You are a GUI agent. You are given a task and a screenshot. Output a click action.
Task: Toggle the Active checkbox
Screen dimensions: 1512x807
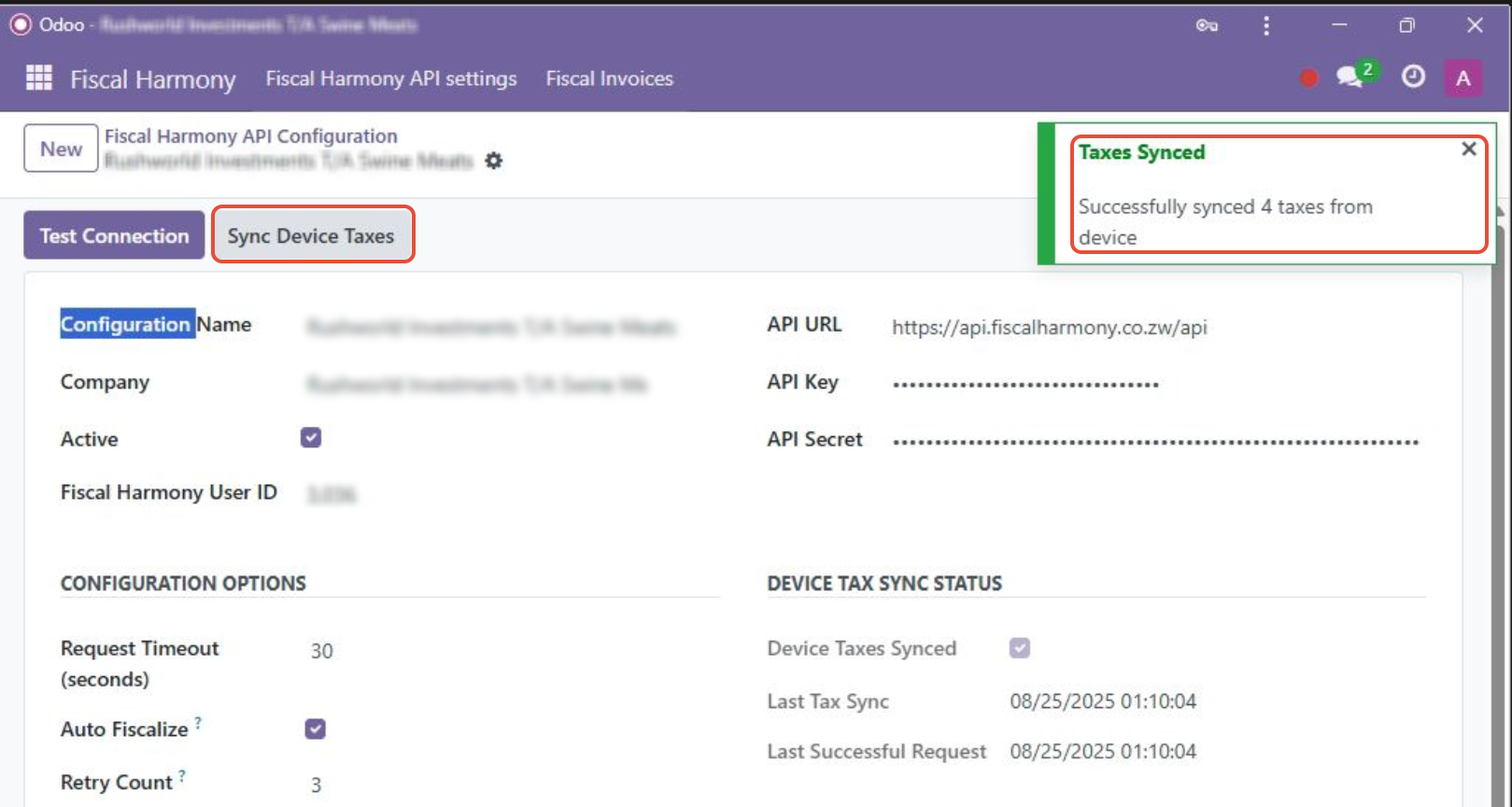click(x=311, y=437)
